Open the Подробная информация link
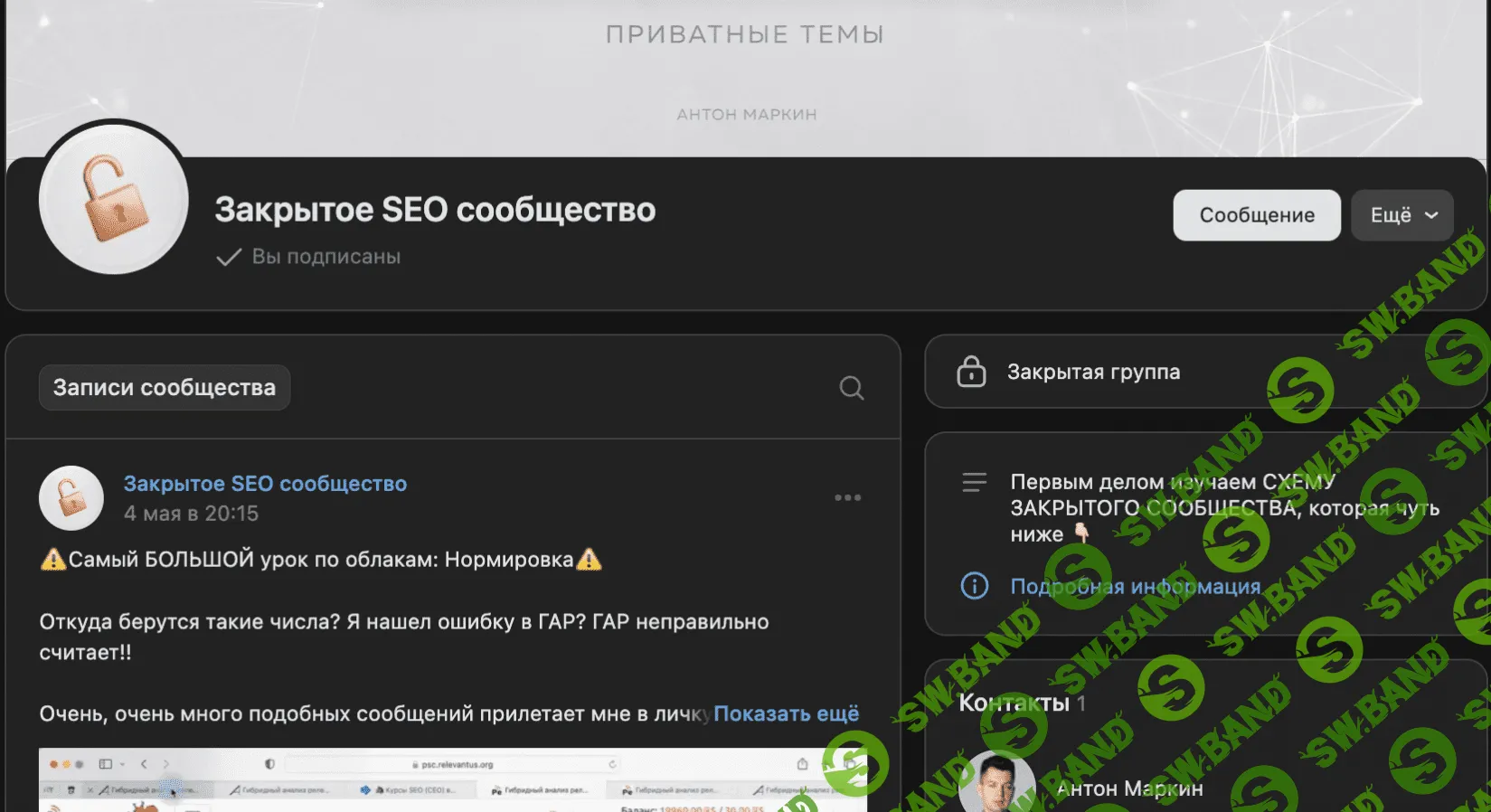Screen dimensions: 1491x812 pyautogui.click(x=1135, y=586)
